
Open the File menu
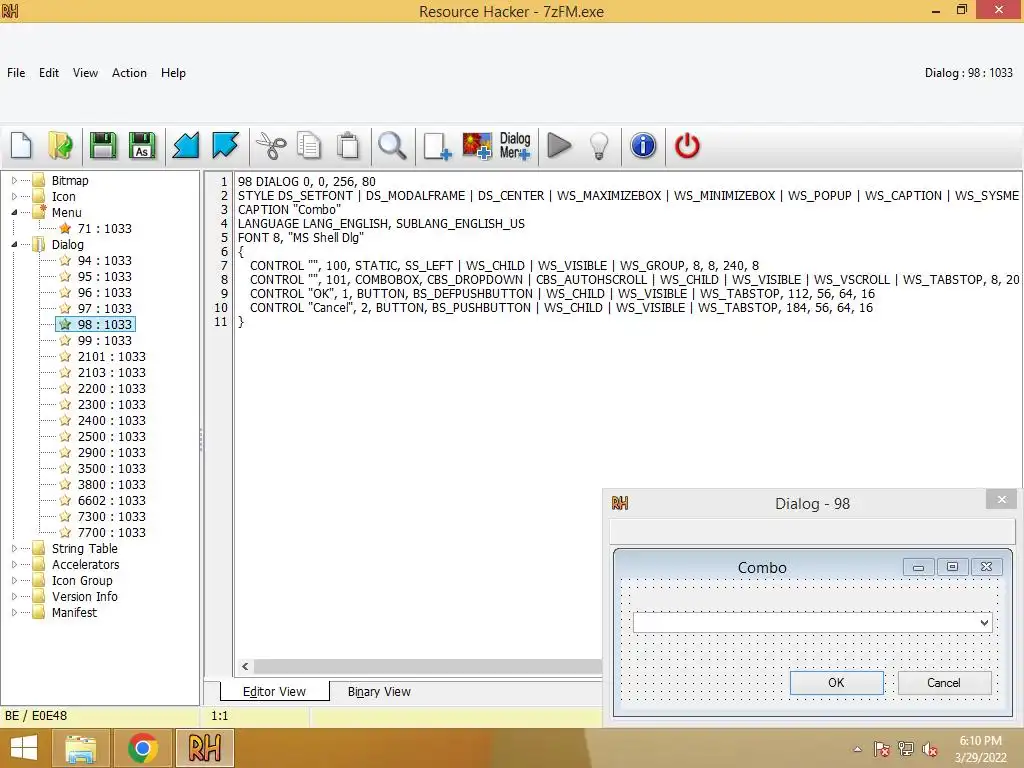tap(16, 73)
